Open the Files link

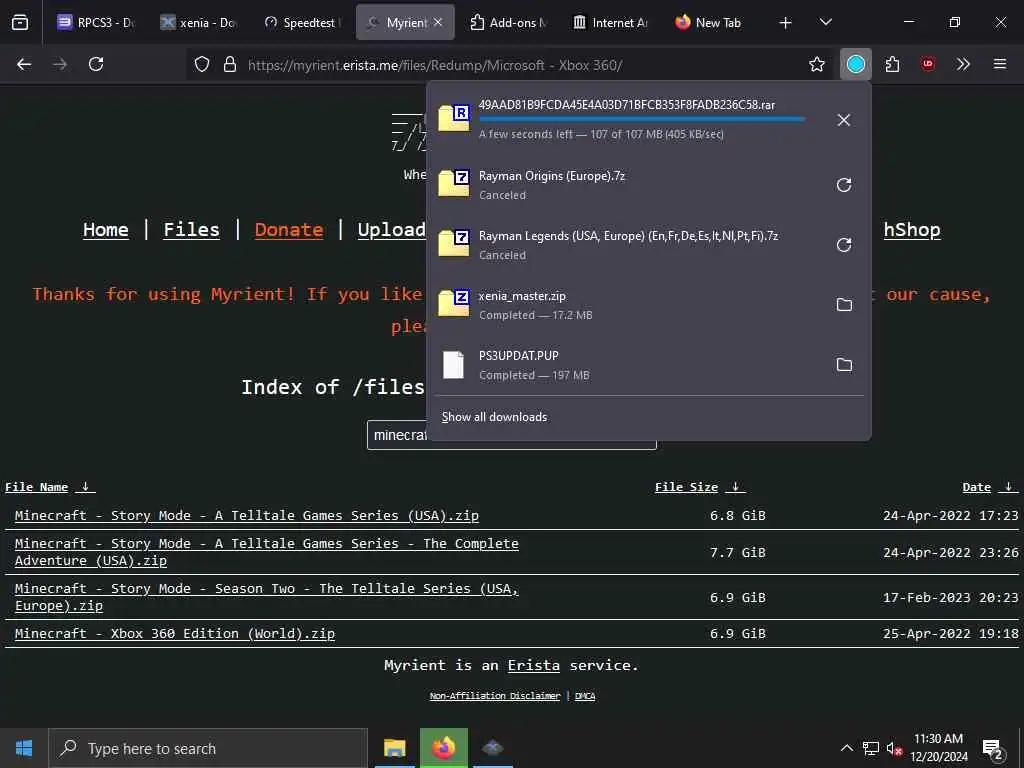[x=191, y=230]
